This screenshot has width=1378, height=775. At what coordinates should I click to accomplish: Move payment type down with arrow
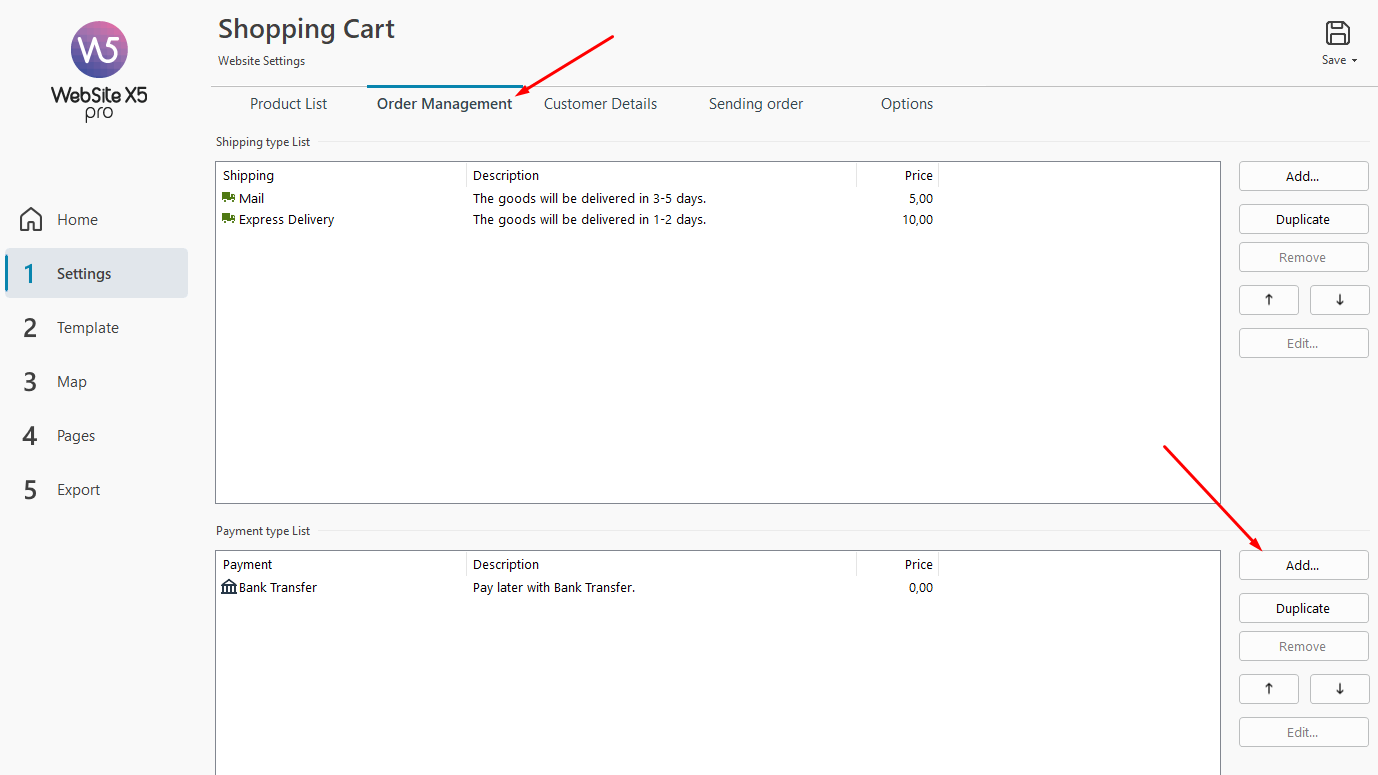tap(1339, 689)
